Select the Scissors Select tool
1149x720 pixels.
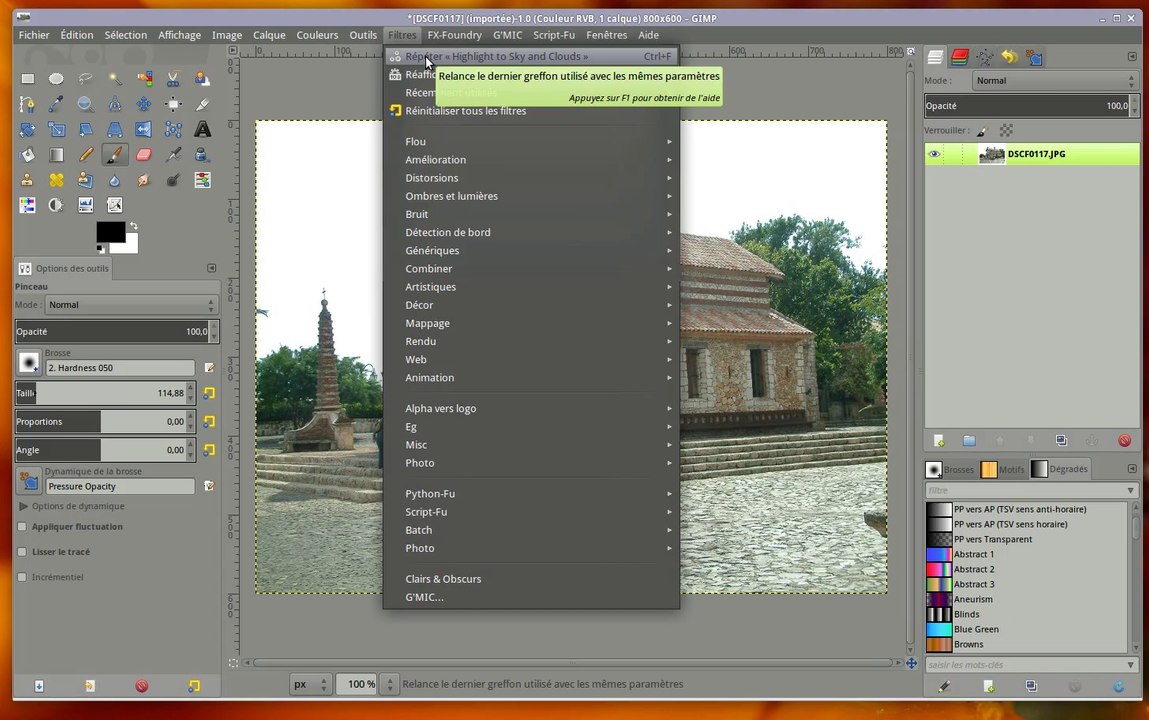[x=173, y=78]
